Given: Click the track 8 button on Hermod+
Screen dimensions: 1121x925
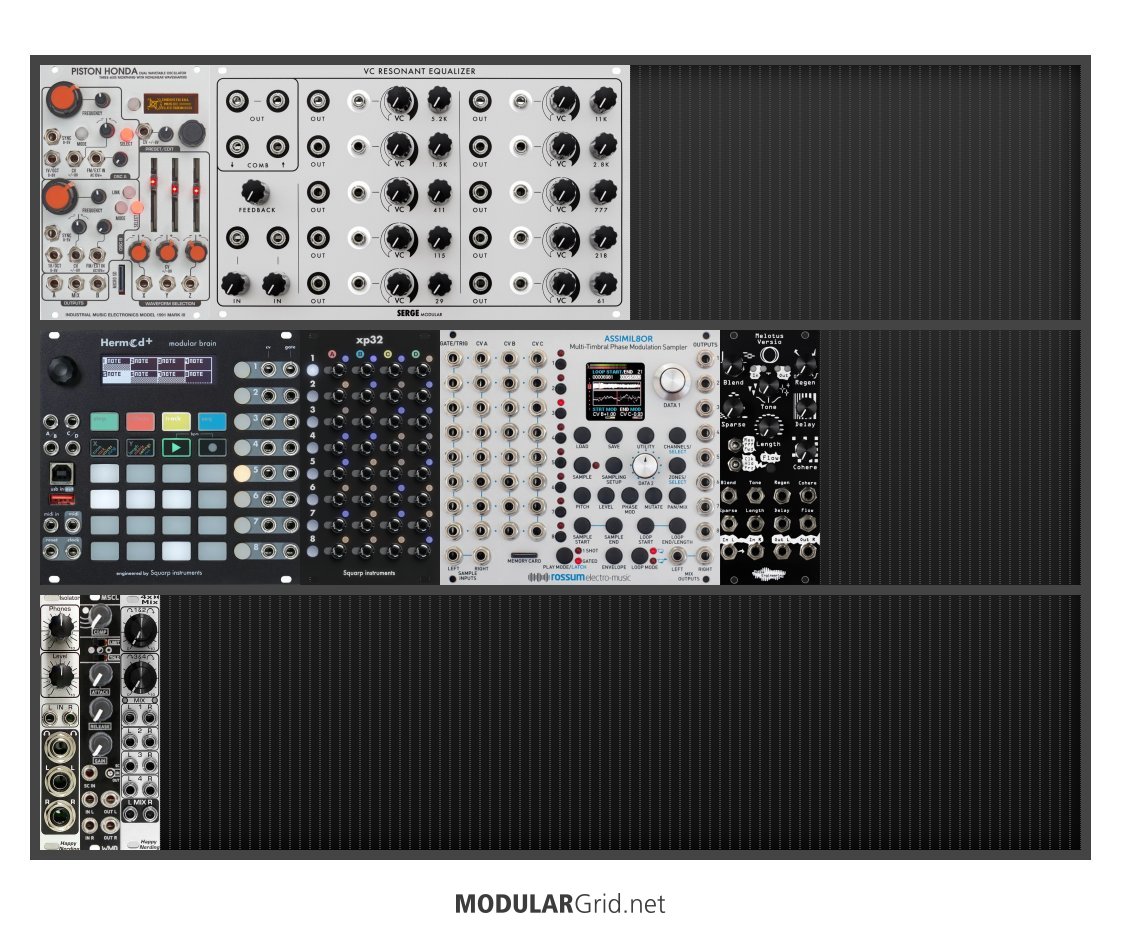Looking at the screenshot, I should (x=242, y=551).
